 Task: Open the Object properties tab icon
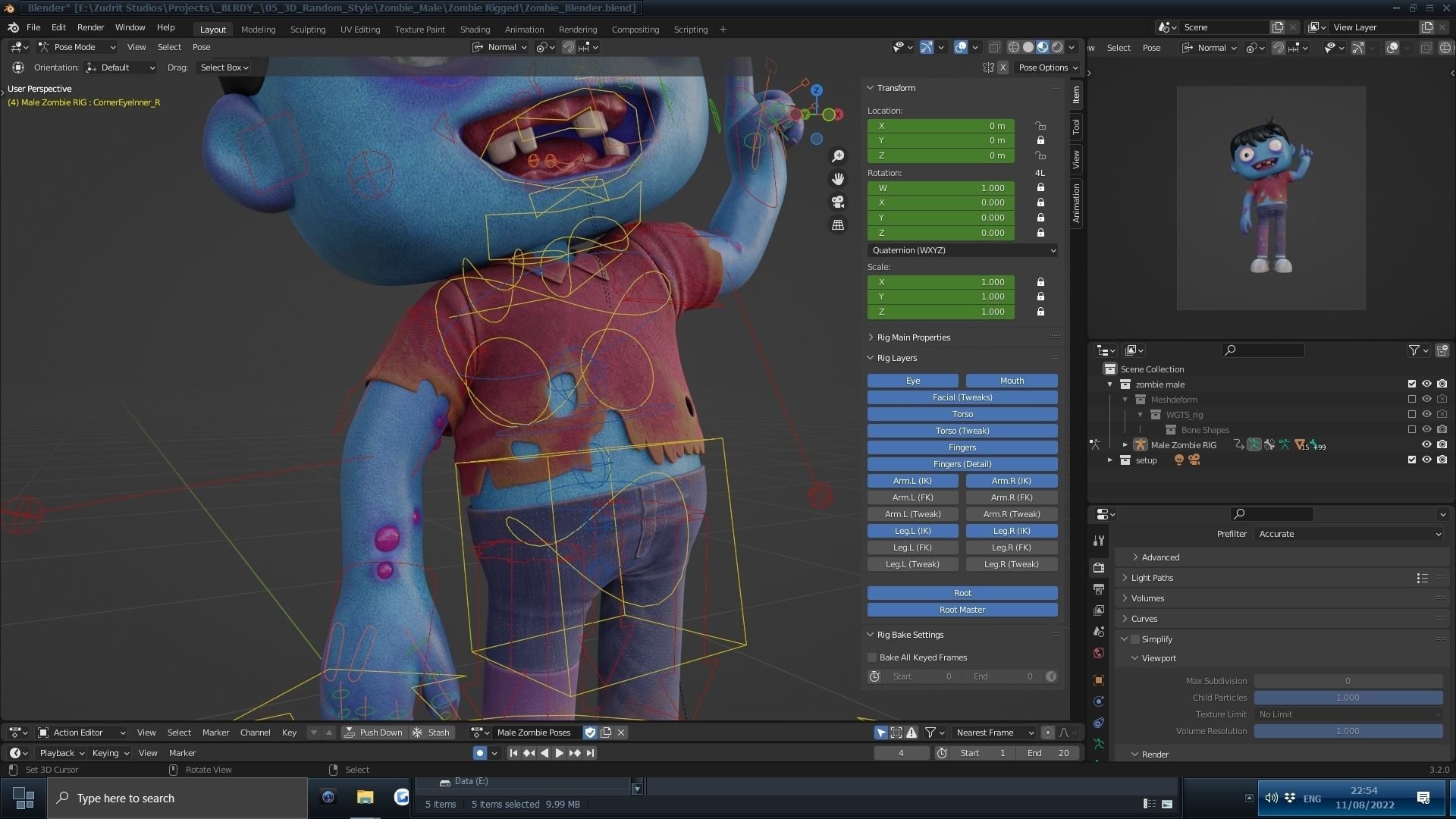tap(1099, 680)
